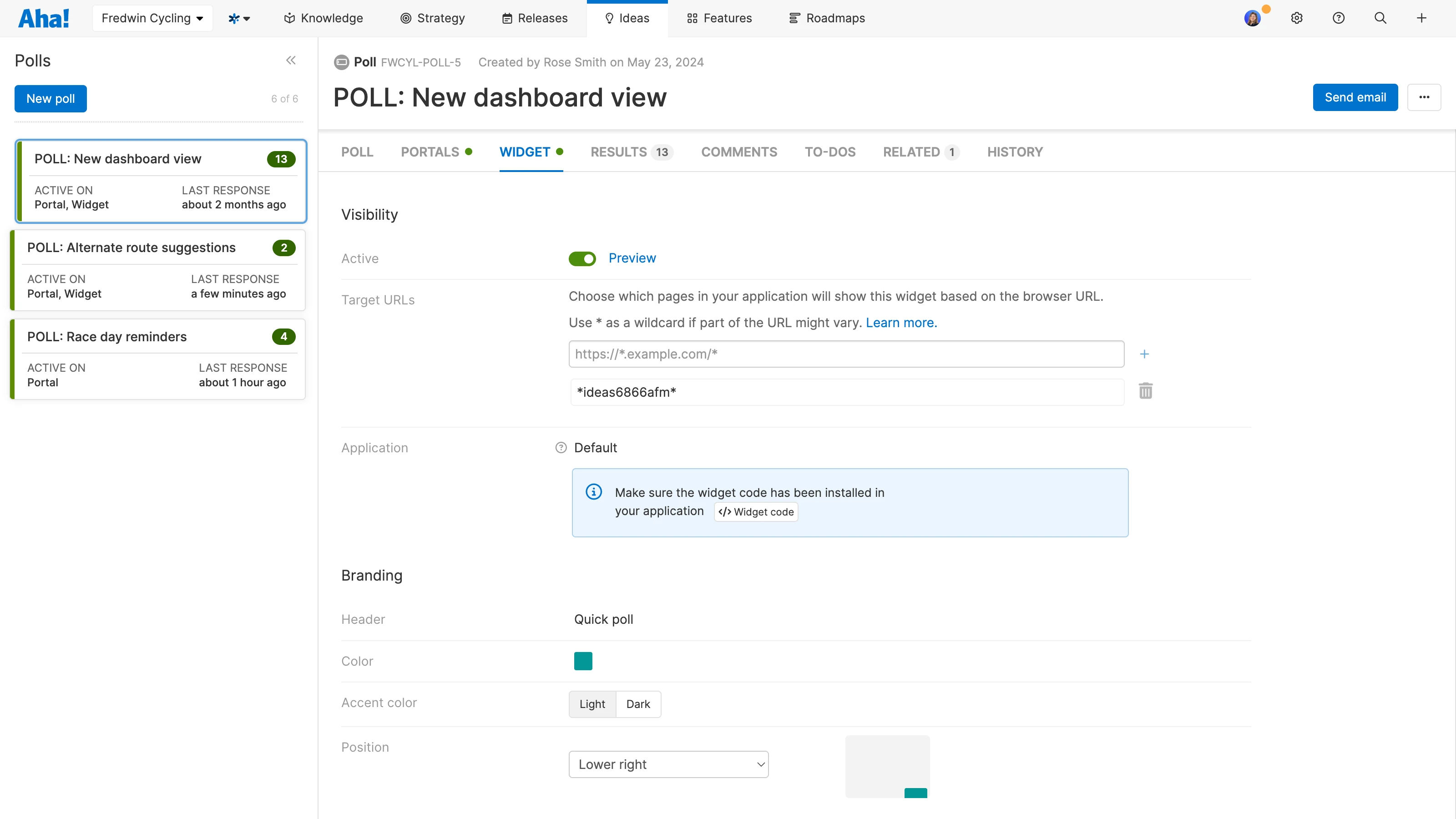The width and height of the screenshot is (1456, 819).
Task: Toggle the Active widget switch off
Action: (581, 259)
